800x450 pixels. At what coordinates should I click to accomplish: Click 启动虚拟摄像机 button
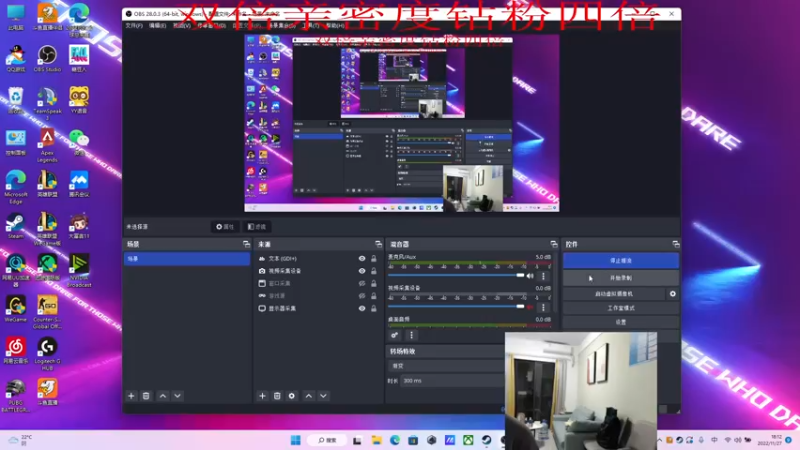pos(614,294)
